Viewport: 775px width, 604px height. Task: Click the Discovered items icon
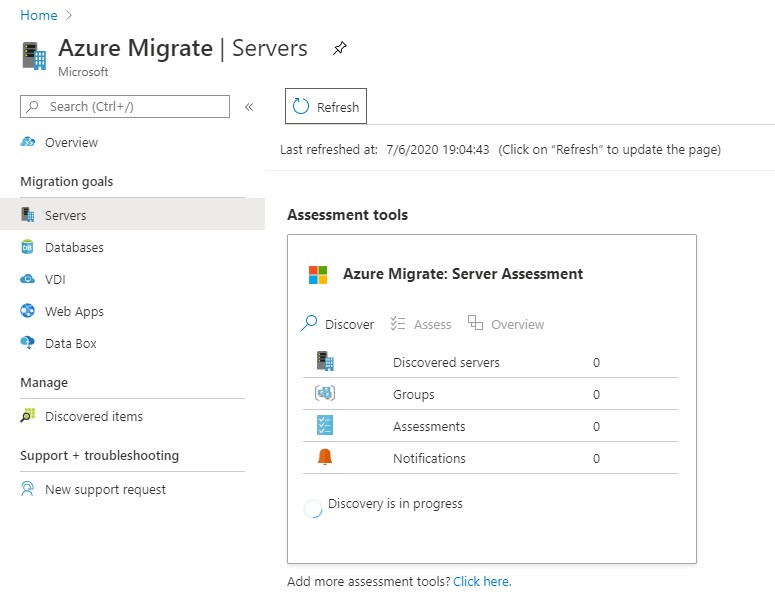[28, 416]
